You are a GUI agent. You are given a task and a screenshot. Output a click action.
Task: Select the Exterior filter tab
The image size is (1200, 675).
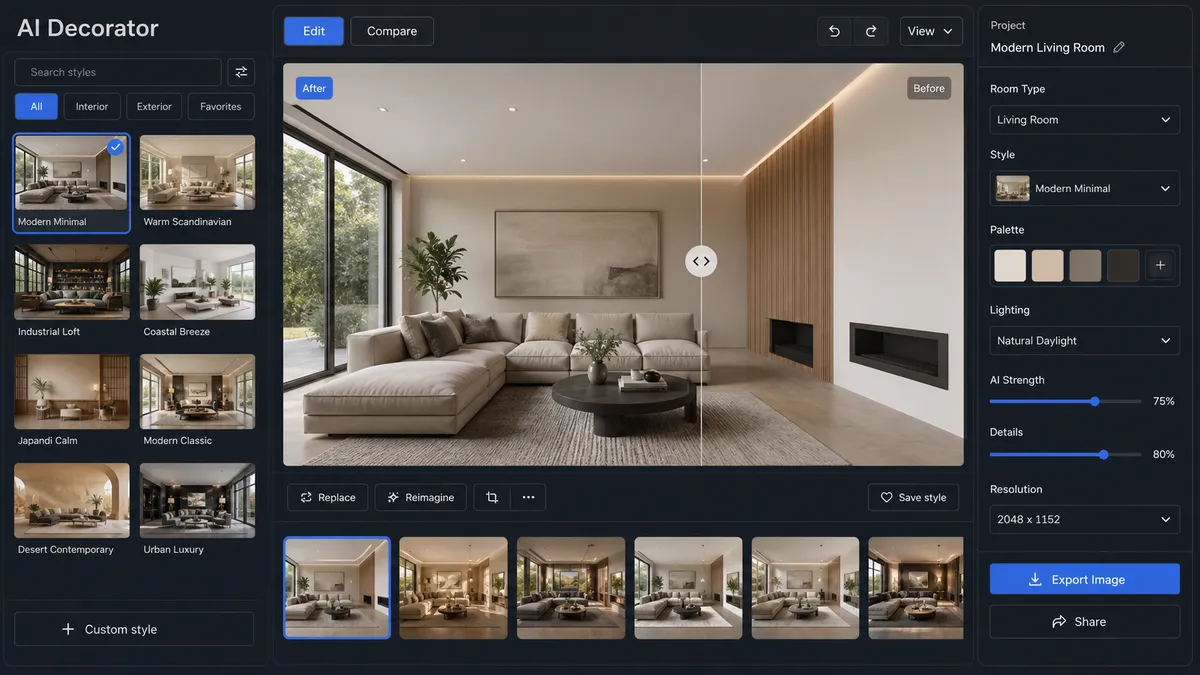point(154,106)
